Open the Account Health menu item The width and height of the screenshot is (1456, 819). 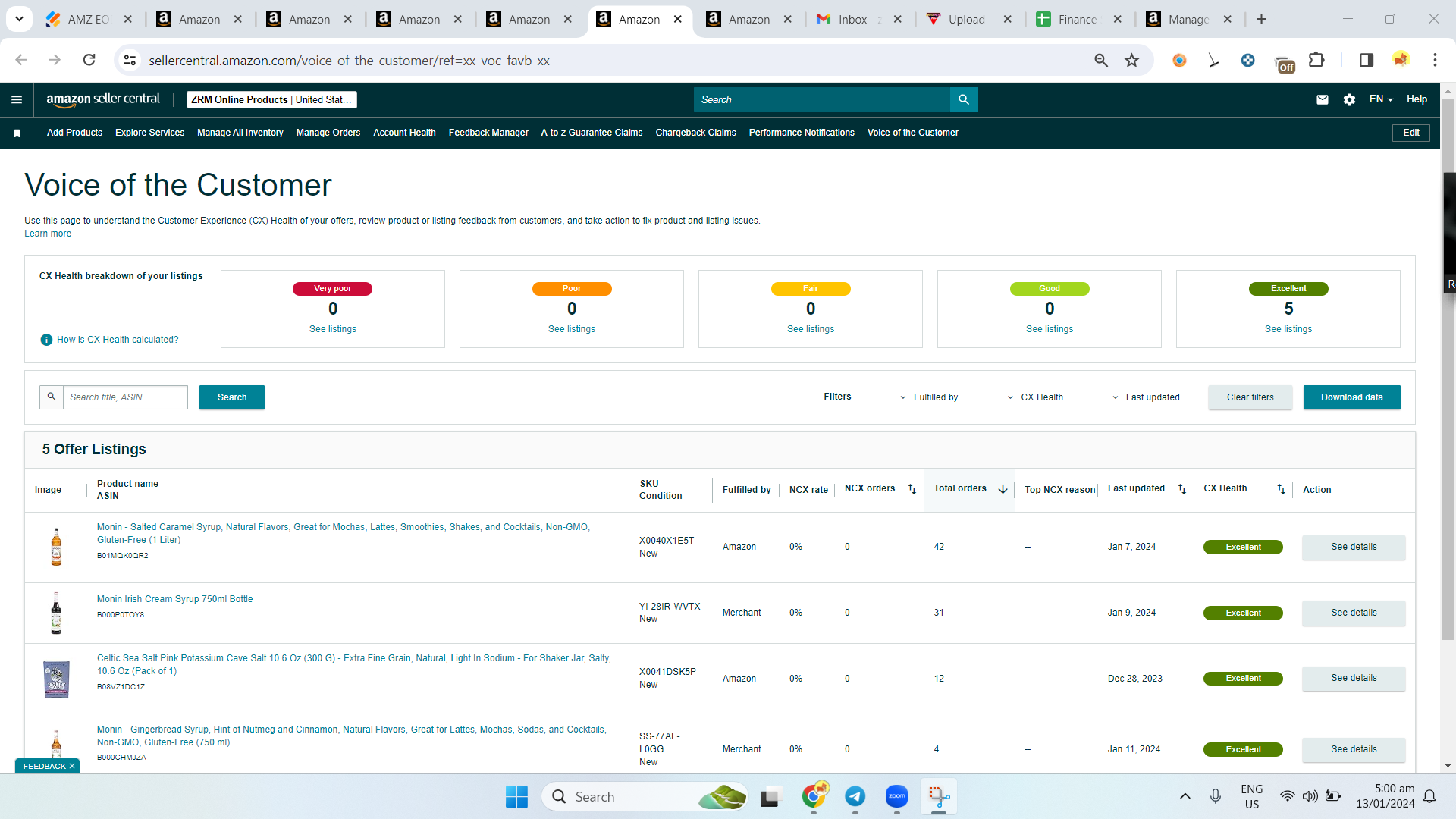[x=404, y=133]
